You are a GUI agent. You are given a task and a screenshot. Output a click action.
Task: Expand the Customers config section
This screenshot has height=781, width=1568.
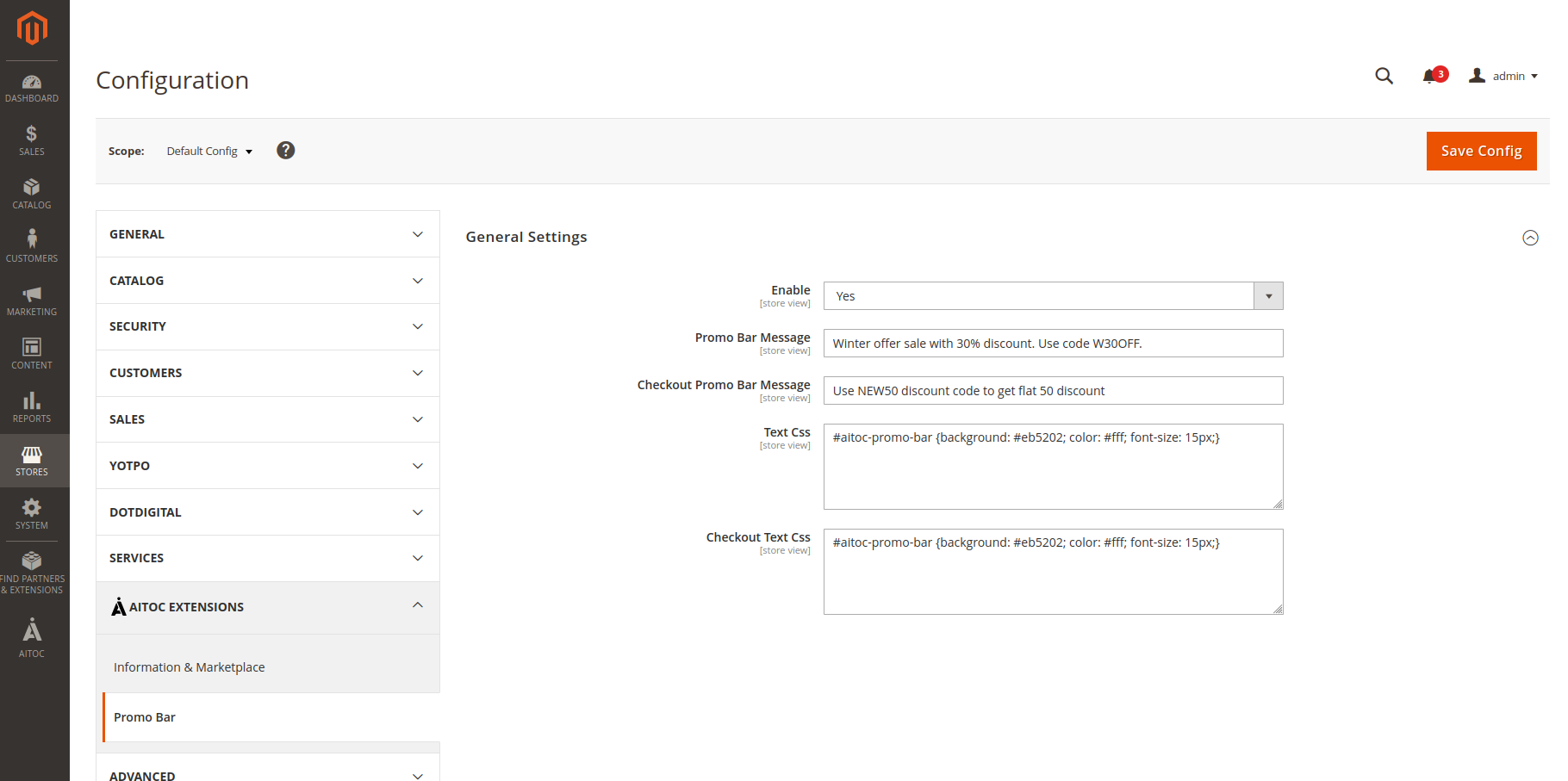268,373
